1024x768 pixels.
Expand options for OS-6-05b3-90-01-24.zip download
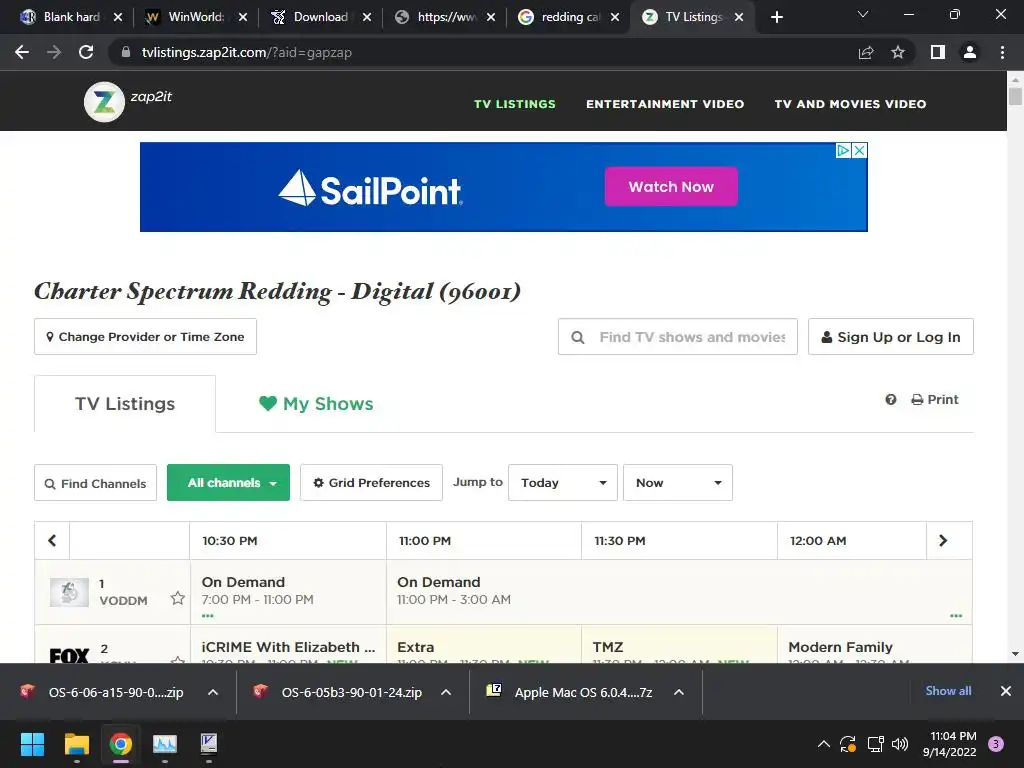(x=446, y=692)
